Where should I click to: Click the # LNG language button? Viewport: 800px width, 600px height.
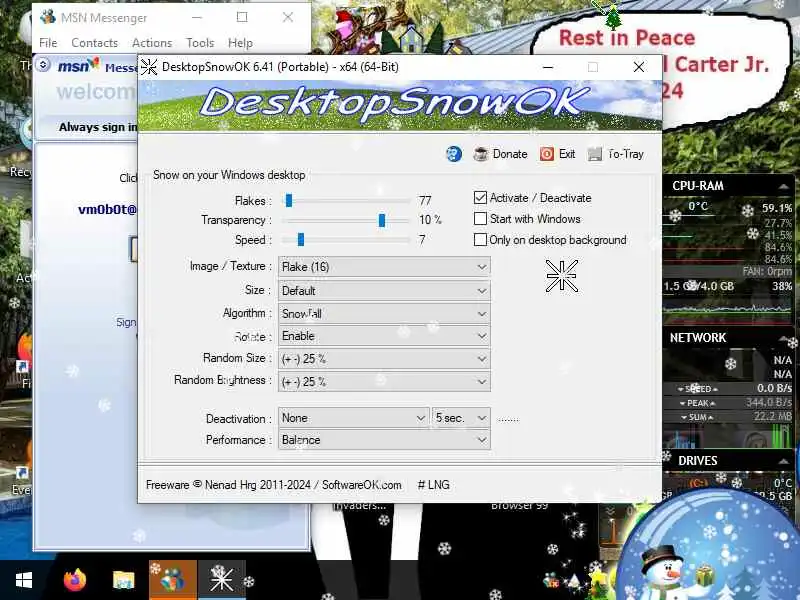(x=433, y=485)
